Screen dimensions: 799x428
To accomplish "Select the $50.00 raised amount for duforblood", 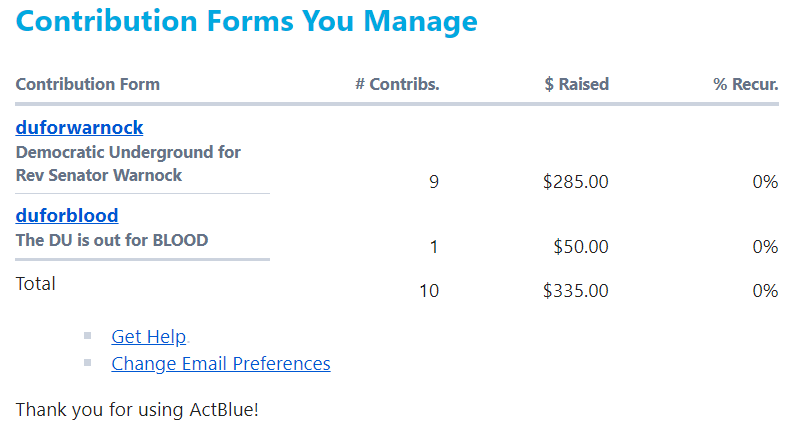I will pos(580,247).
